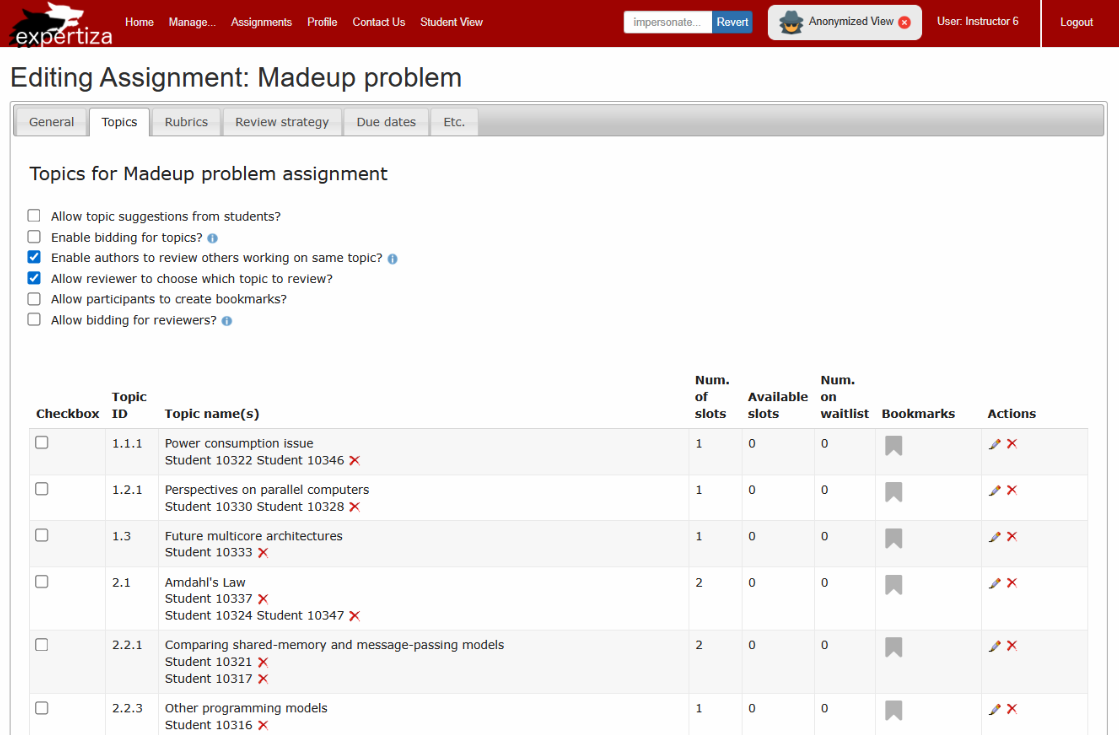Open the Manage... dropdown menu

(x=192, y=22)
